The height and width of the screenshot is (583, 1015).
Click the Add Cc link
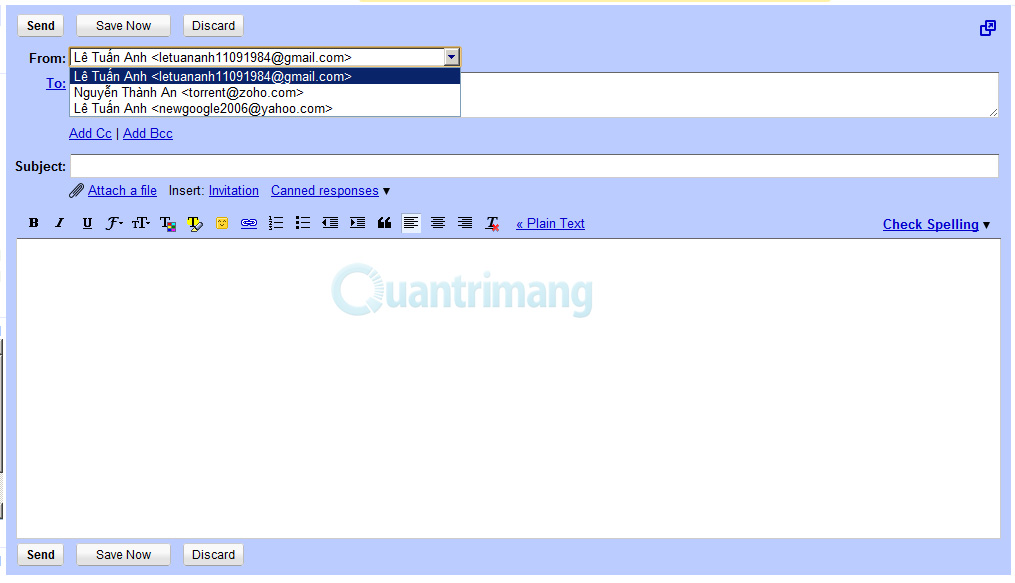[x=91, y=134]
